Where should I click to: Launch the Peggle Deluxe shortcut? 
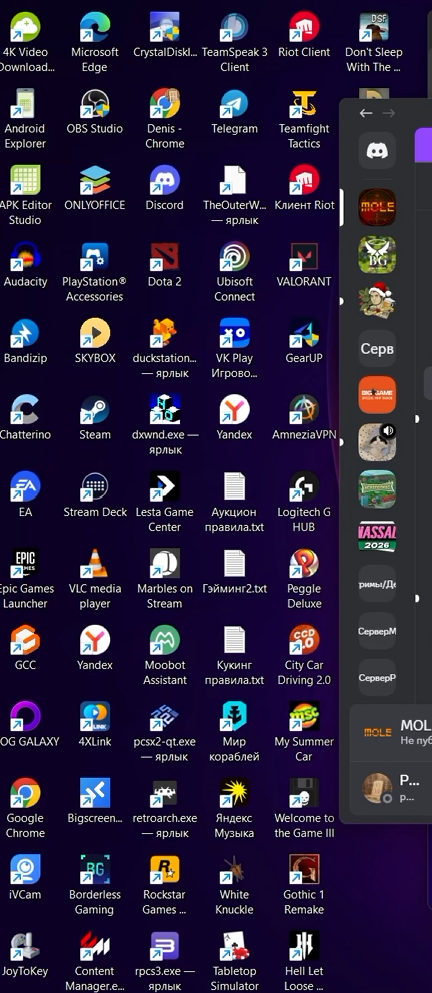tap(304, 564)
